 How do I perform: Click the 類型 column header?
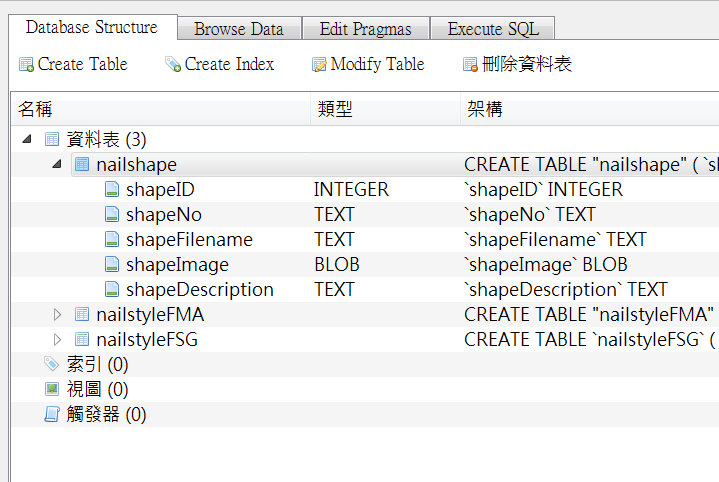click(x=335, y=109)
